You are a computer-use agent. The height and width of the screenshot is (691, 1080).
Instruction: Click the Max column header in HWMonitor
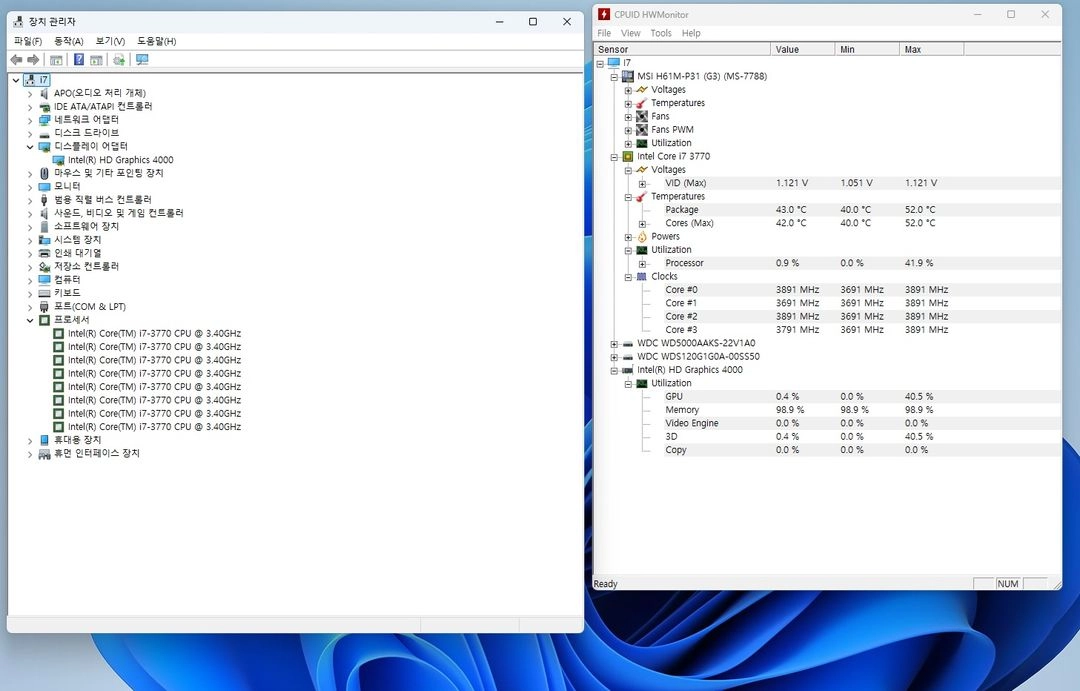point(931,50)
